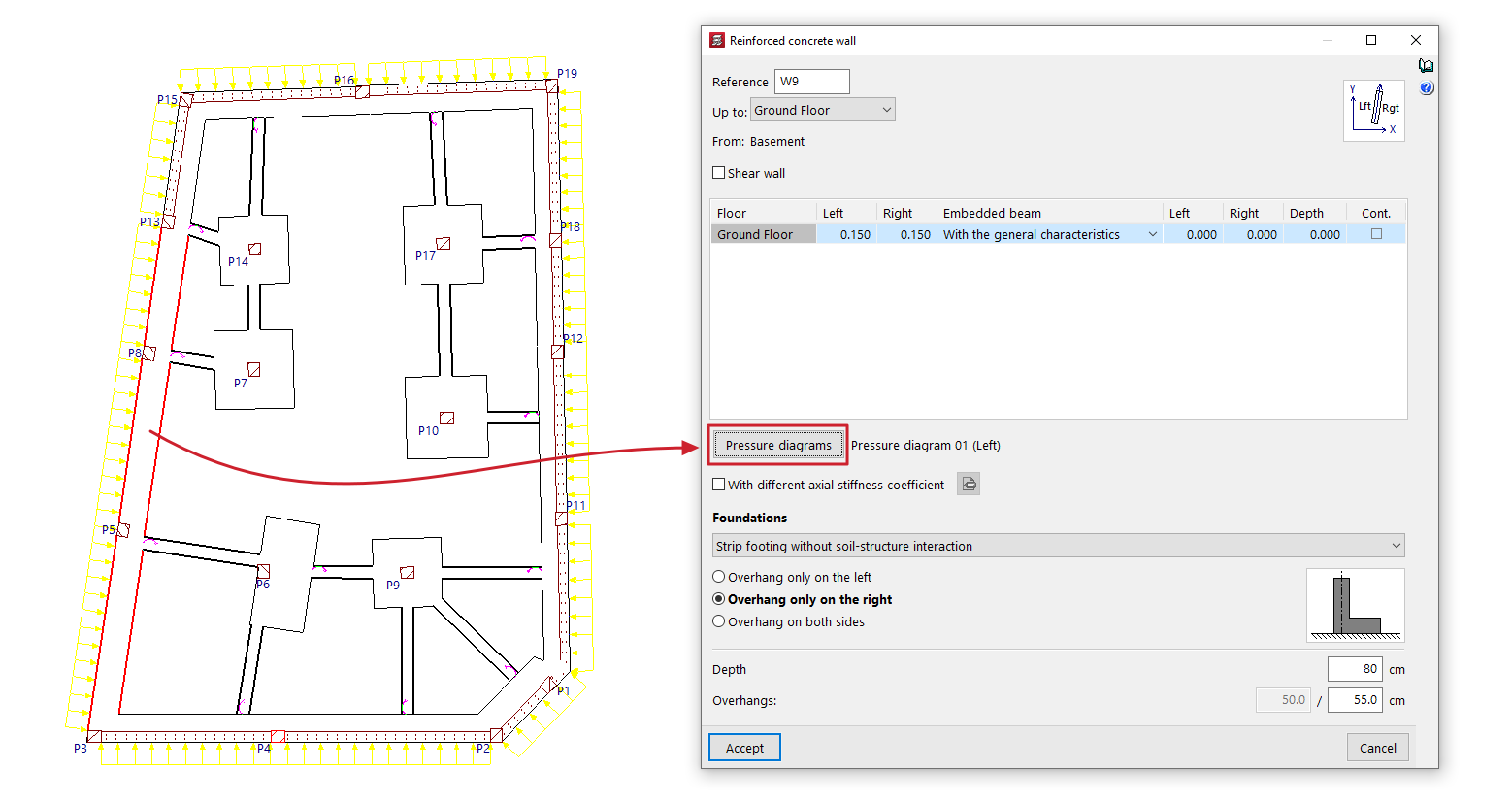
Task: Click the left overhang value 50.0 field
Action: 1284,700
